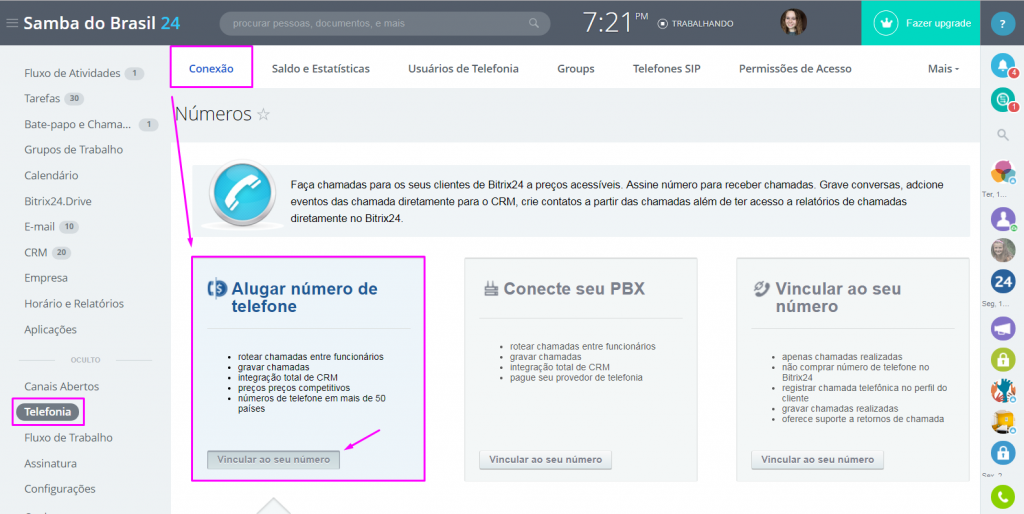Open the Usuários de Telefonia tab
The height and width of the screenshot is (514, 1024).
(x=463, y=69)
